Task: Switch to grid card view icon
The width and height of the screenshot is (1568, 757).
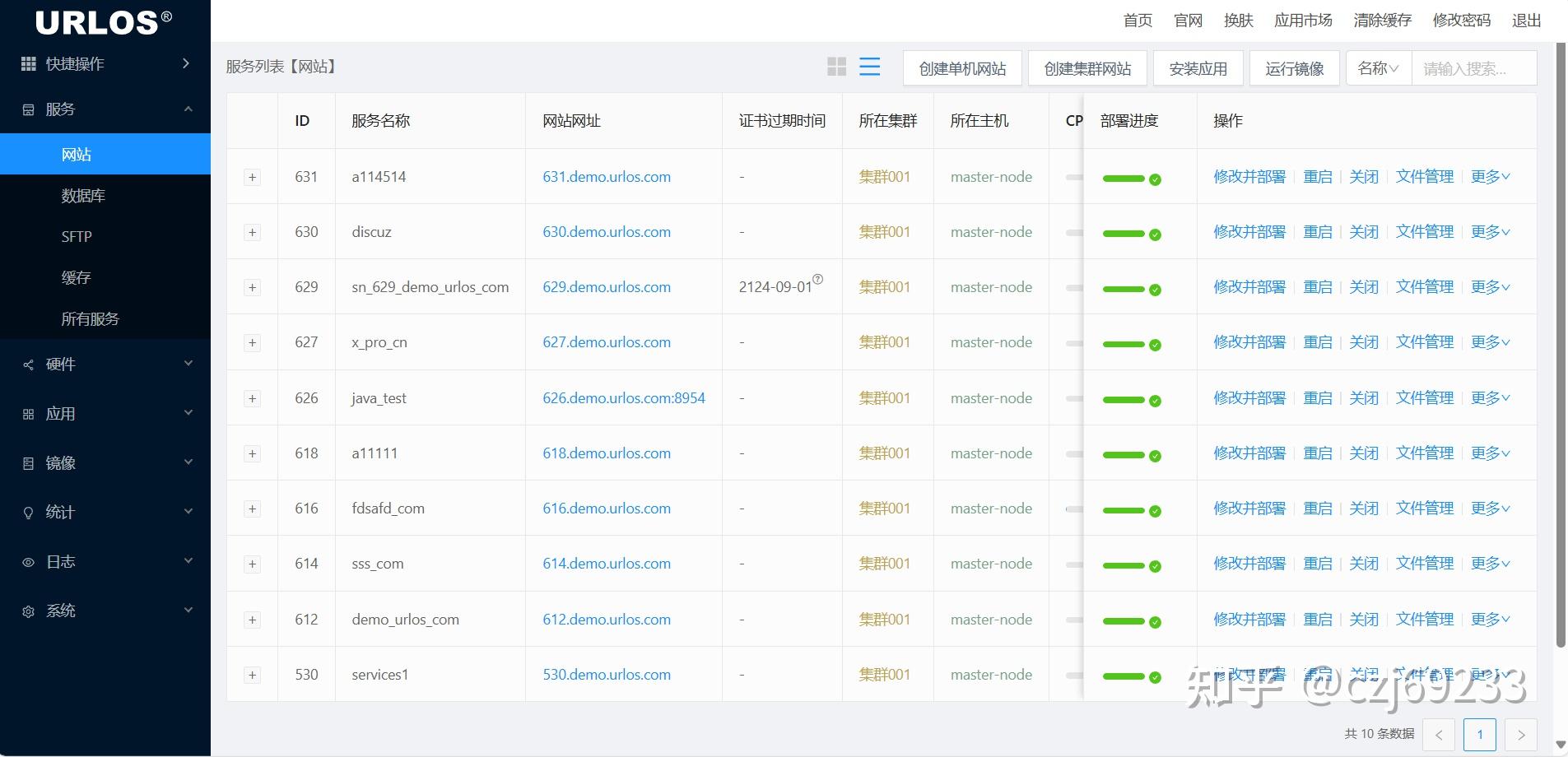Action: point(836,67)
